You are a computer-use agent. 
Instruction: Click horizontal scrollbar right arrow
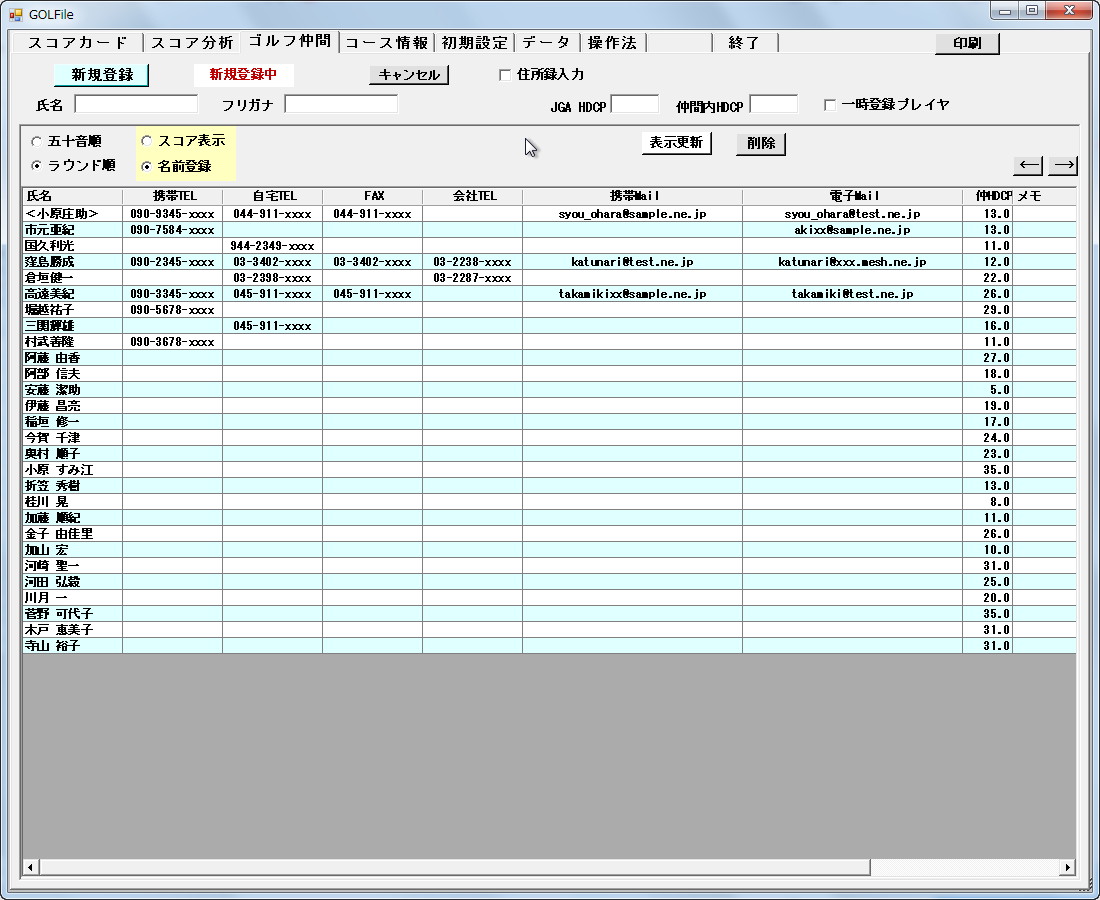point(1068,868)
